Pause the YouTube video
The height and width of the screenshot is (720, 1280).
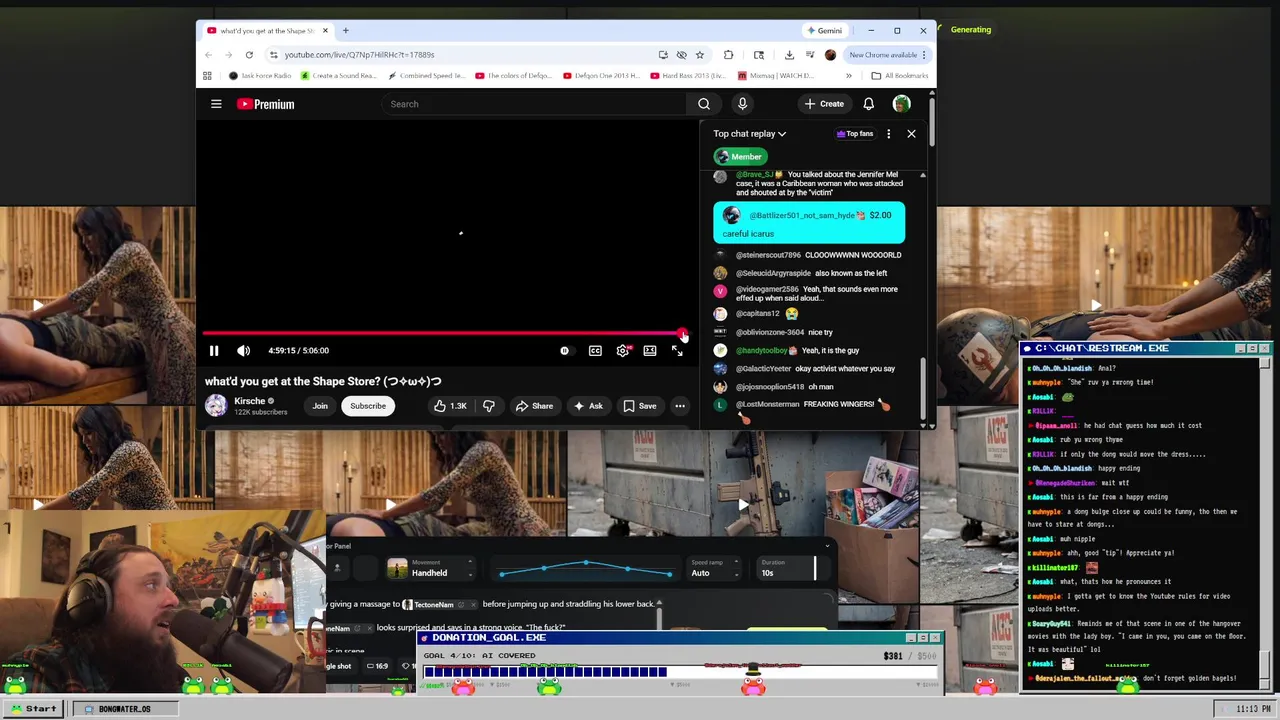pos(213,351)
